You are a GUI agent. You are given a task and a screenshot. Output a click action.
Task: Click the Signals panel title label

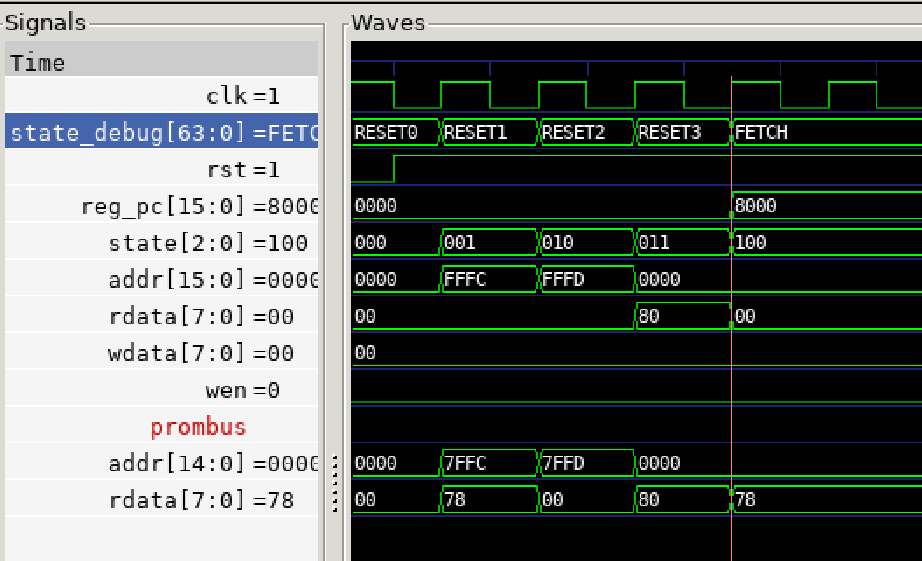45,22
